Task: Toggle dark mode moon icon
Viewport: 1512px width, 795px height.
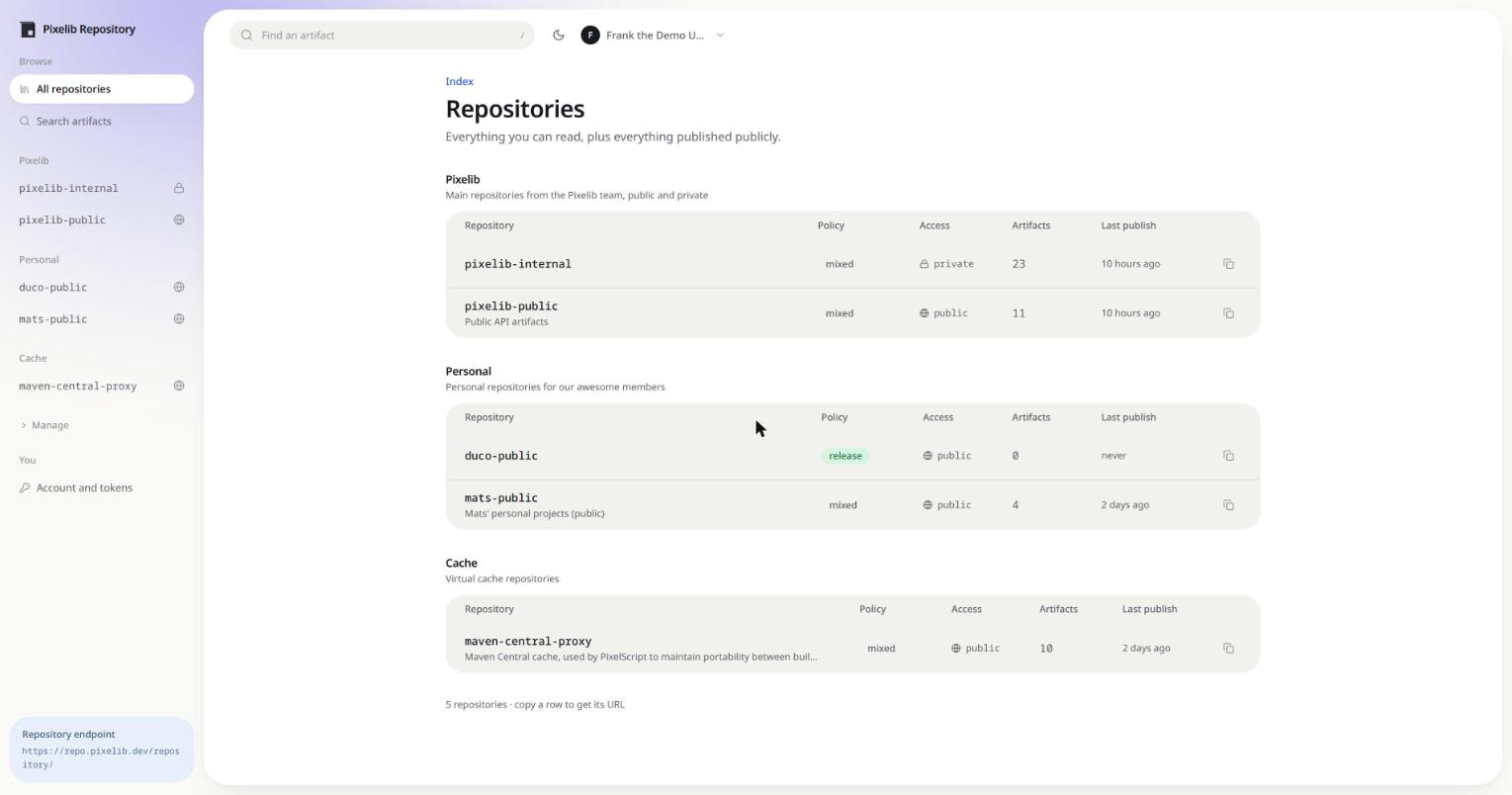Action: click(559, 35)
